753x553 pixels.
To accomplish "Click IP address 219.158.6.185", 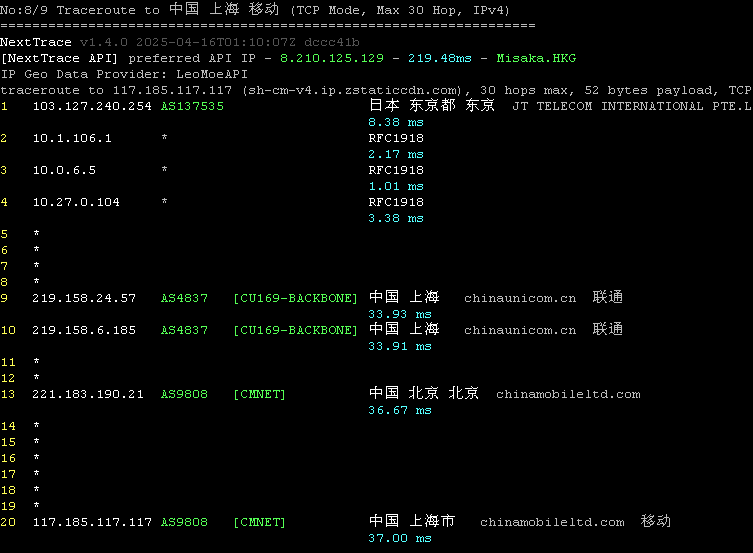I will click(x=84, y=330).
